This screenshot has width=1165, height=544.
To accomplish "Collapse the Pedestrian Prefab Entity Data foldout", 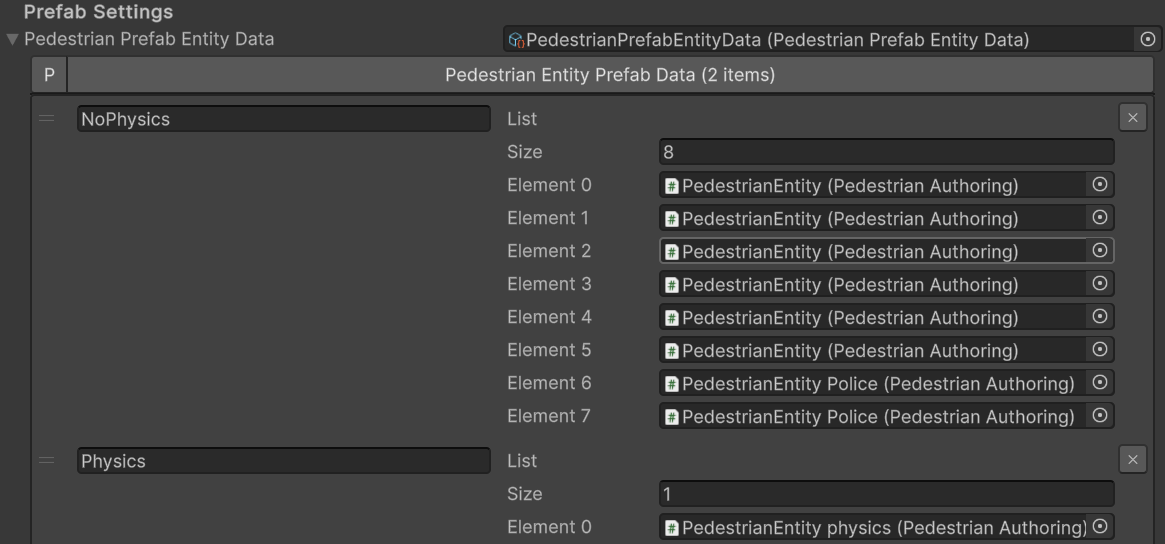I will (x=12, y=39).
